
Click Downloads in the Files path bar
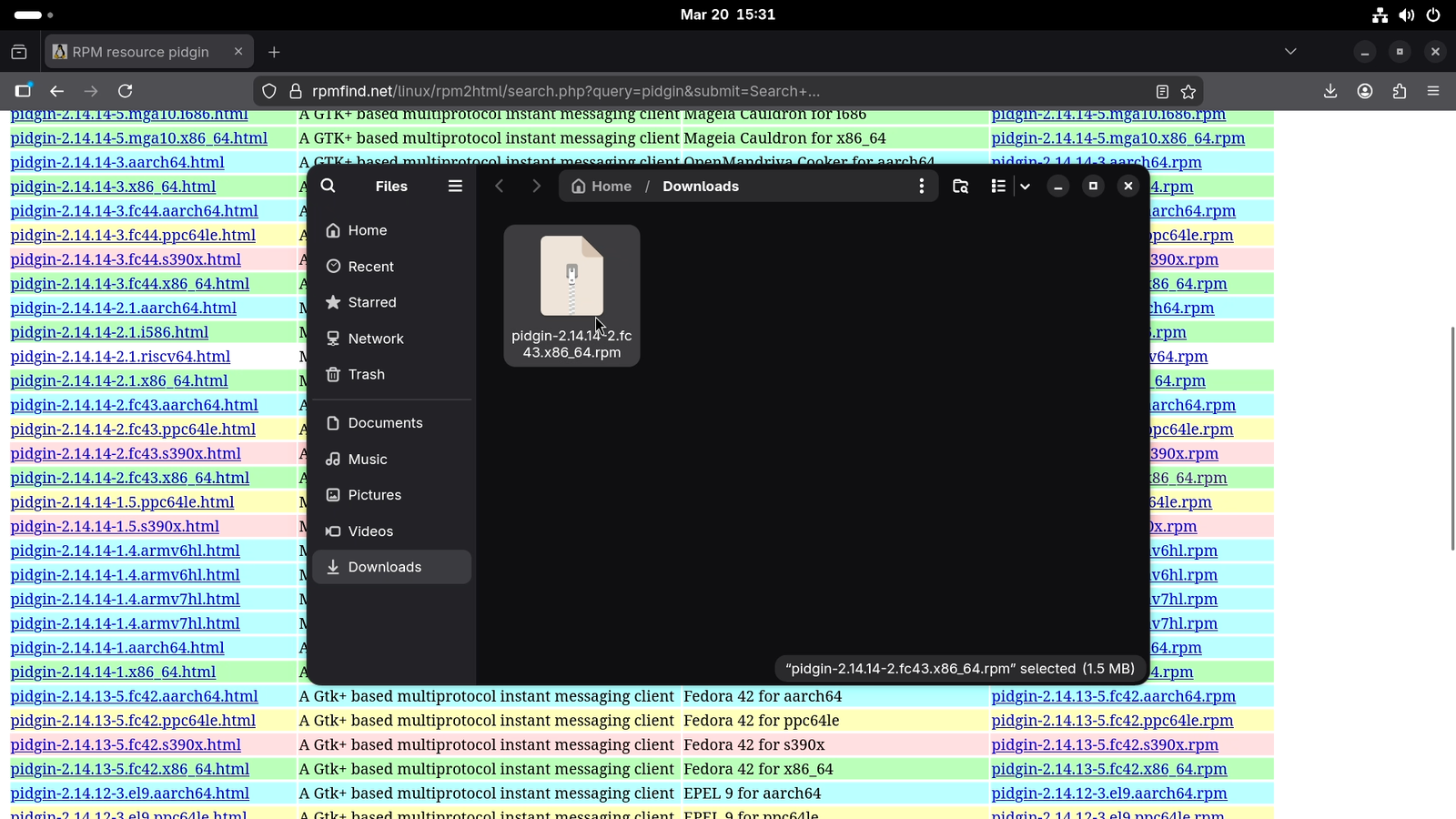click(x=701, y=186)
